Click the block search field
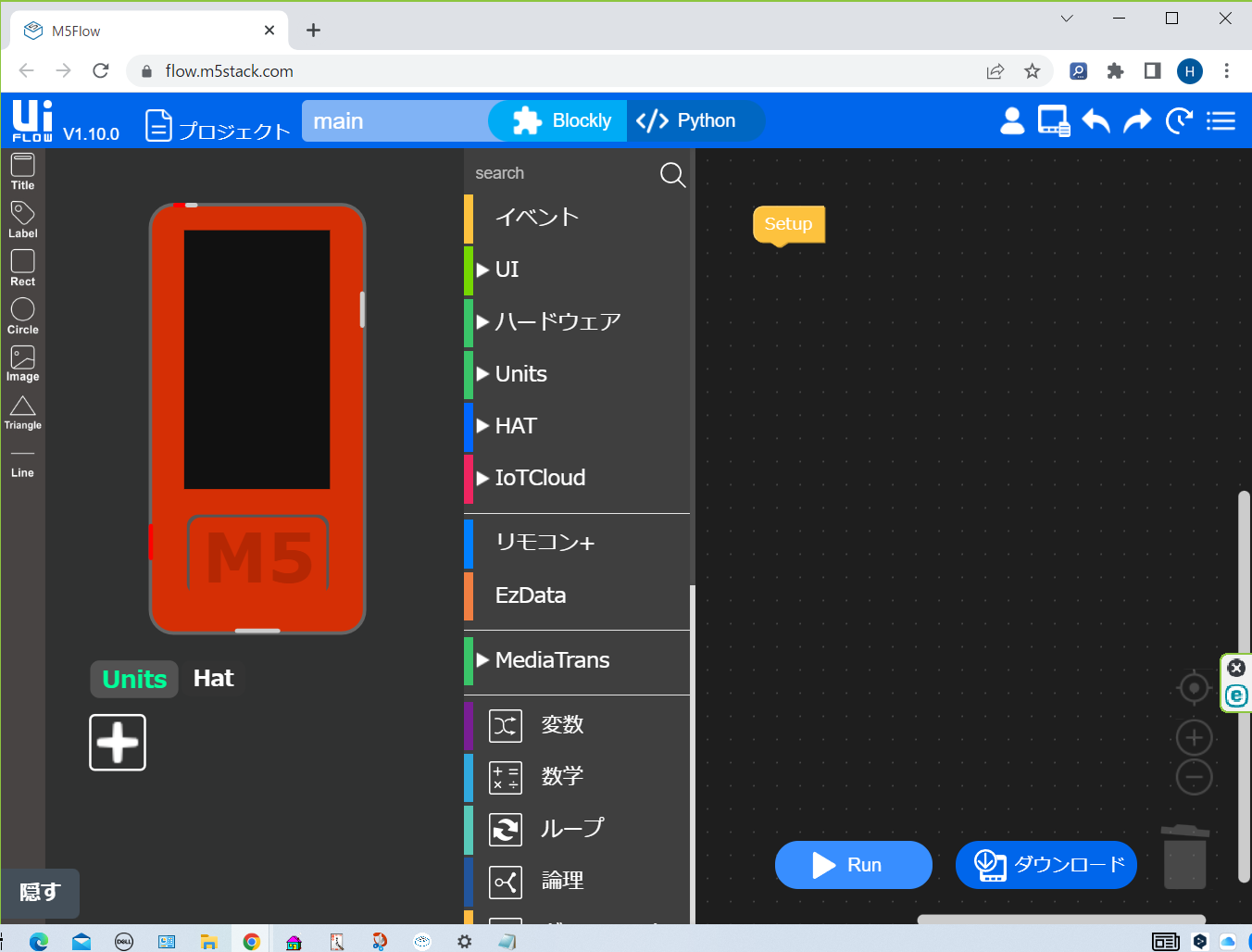 pos(561,173)
